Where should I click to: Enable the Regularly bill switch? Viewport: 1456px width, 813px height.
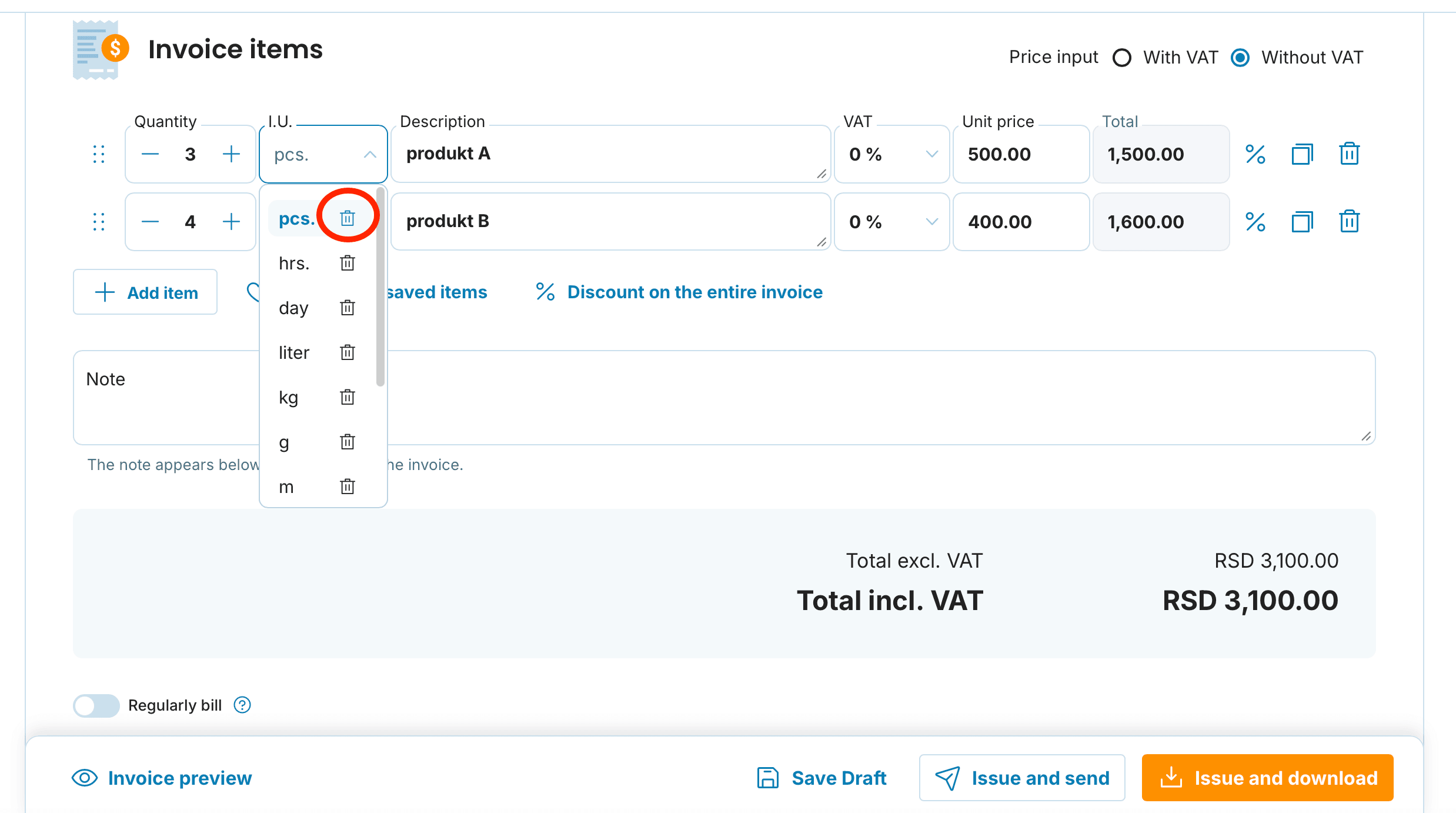(96, 705)
